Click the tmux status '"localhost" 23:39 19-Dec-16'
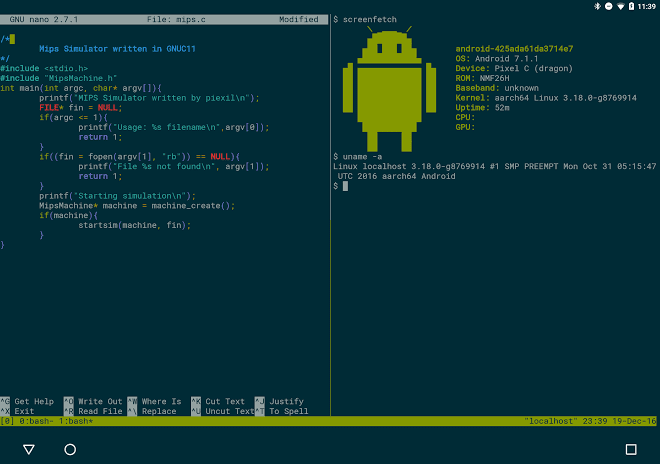 click(590, 421)
